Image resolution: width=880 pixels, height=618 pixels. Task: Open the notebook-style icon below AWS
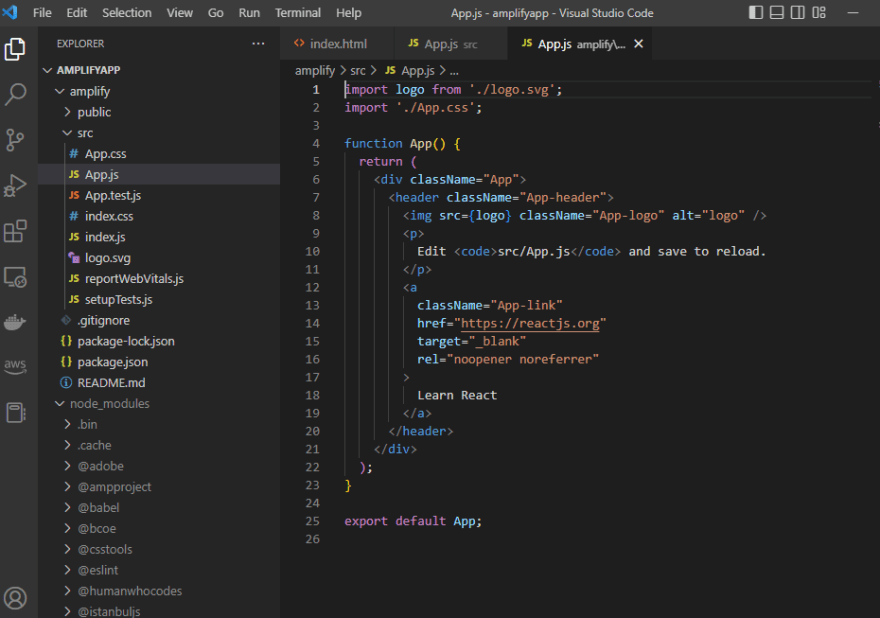(x=15, y=413)
